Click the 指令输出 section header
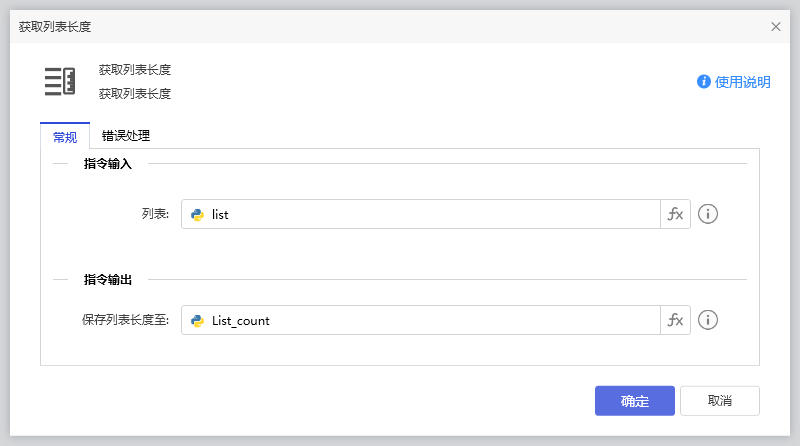Screen dimensions: 800x446 point(108,280)
